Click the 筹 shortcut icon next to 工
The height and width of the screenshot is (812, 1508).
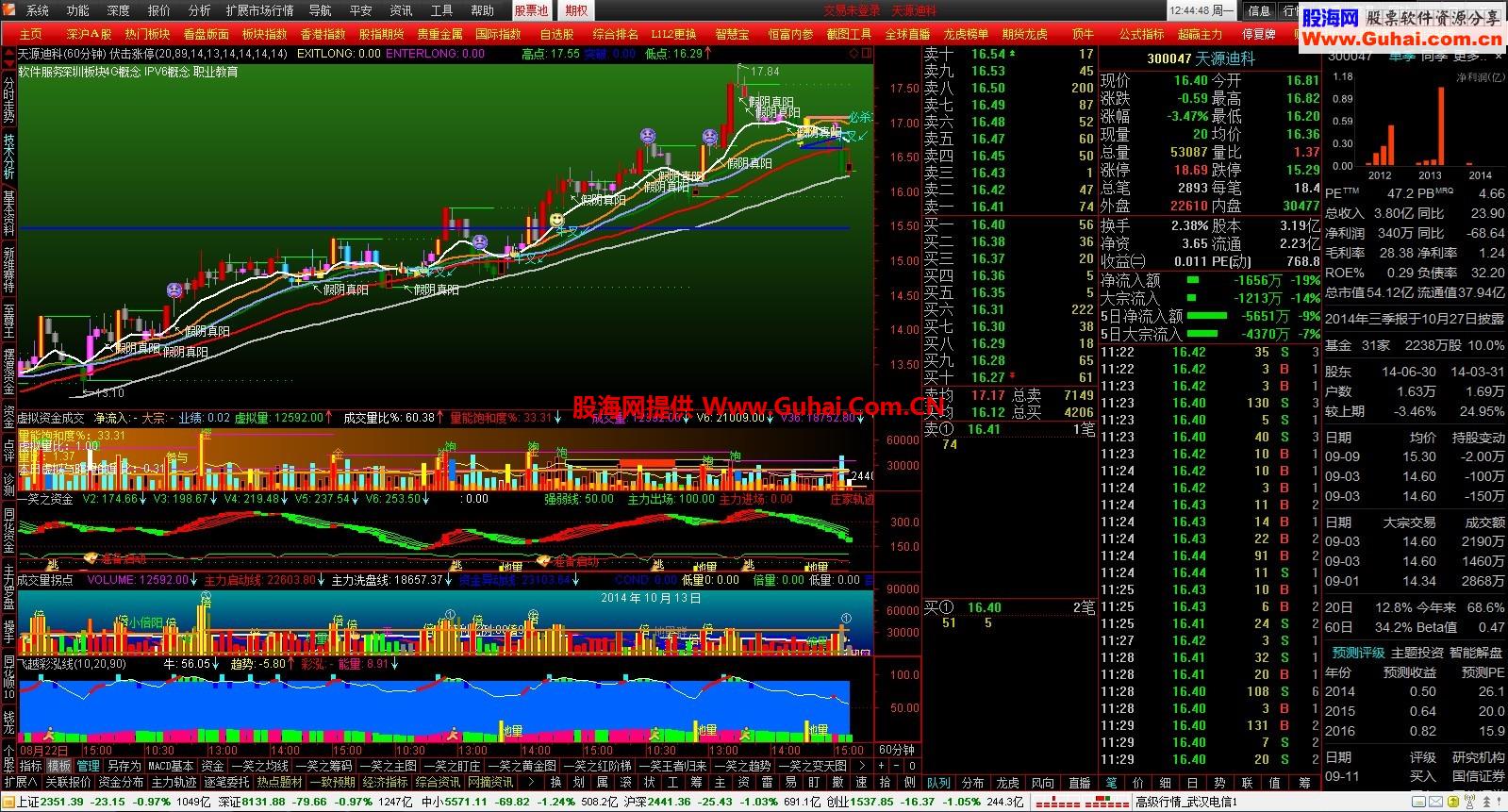[x=696, y=782]
